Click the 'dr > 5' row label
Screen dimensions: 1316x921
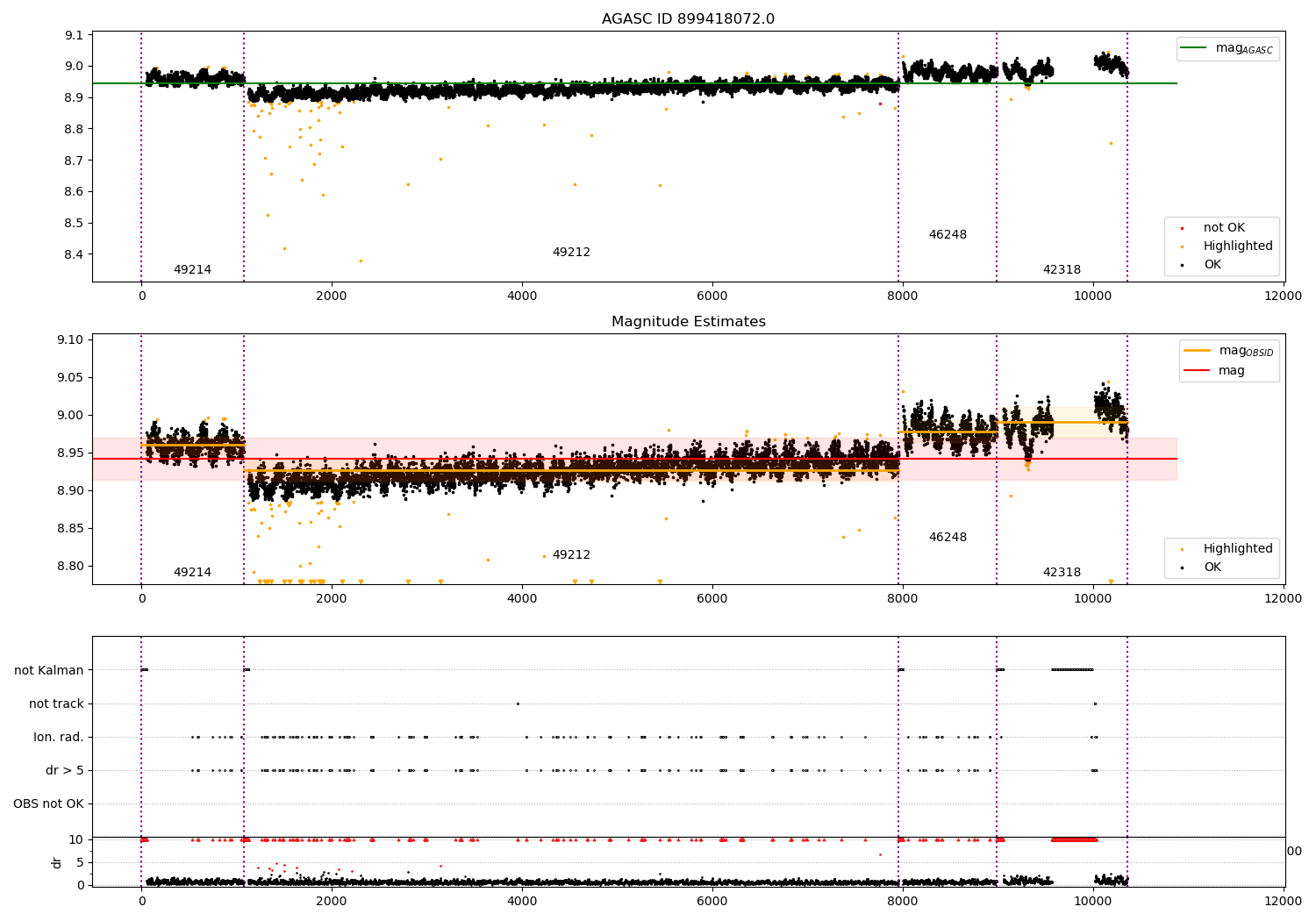65,770
